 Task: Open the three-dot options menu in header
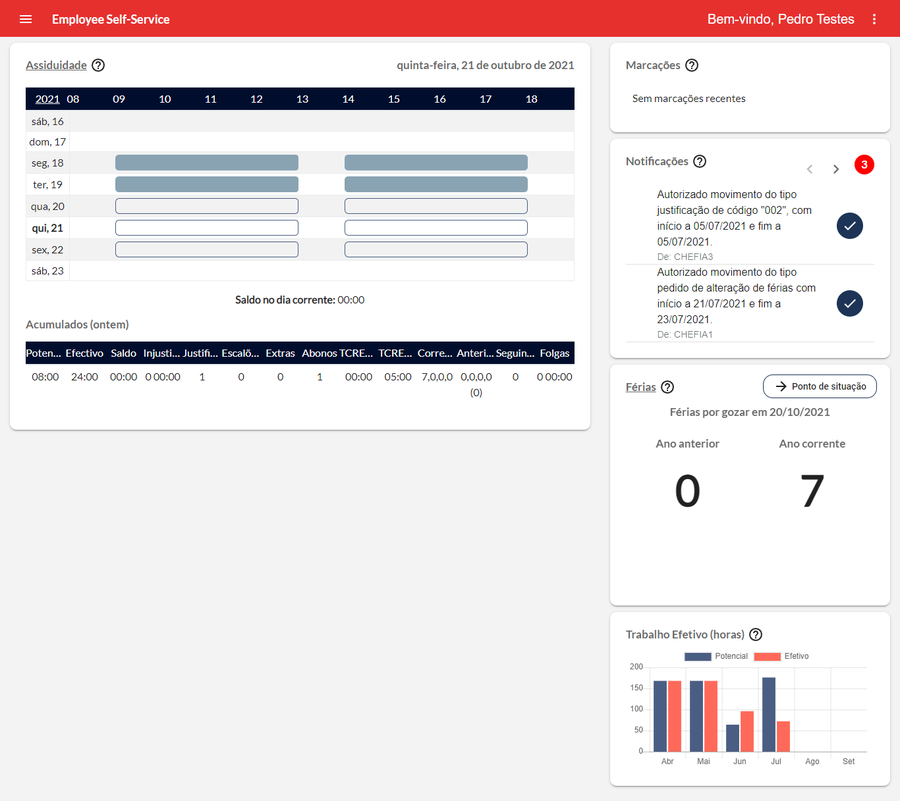coord(874,19)
